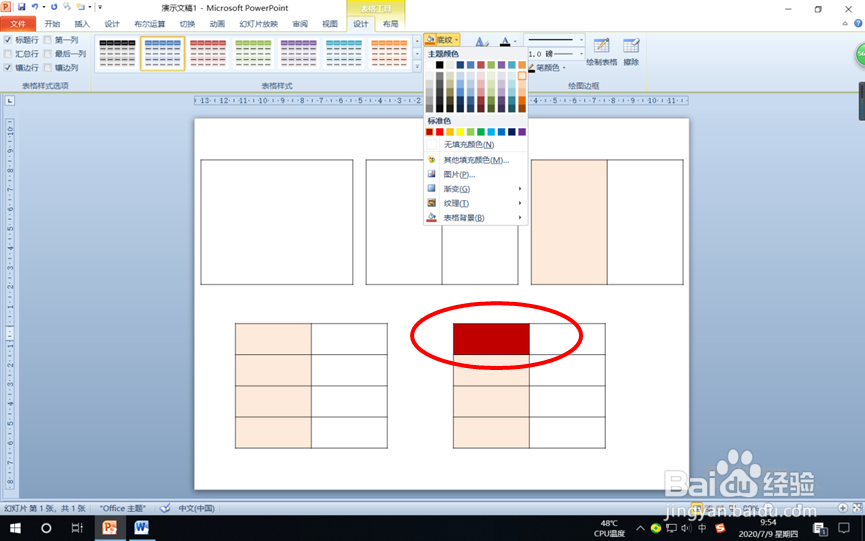Toggle the Header Row (标题行) checkbox

pyautogui.click(x=8, y=40)
